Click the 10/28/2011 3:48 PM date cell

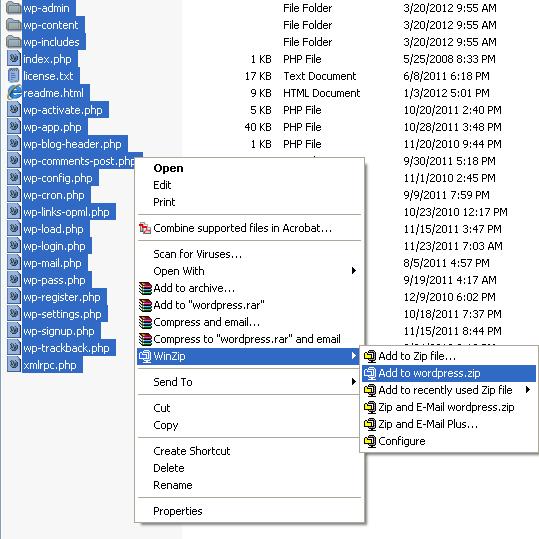tap(452, 127)
